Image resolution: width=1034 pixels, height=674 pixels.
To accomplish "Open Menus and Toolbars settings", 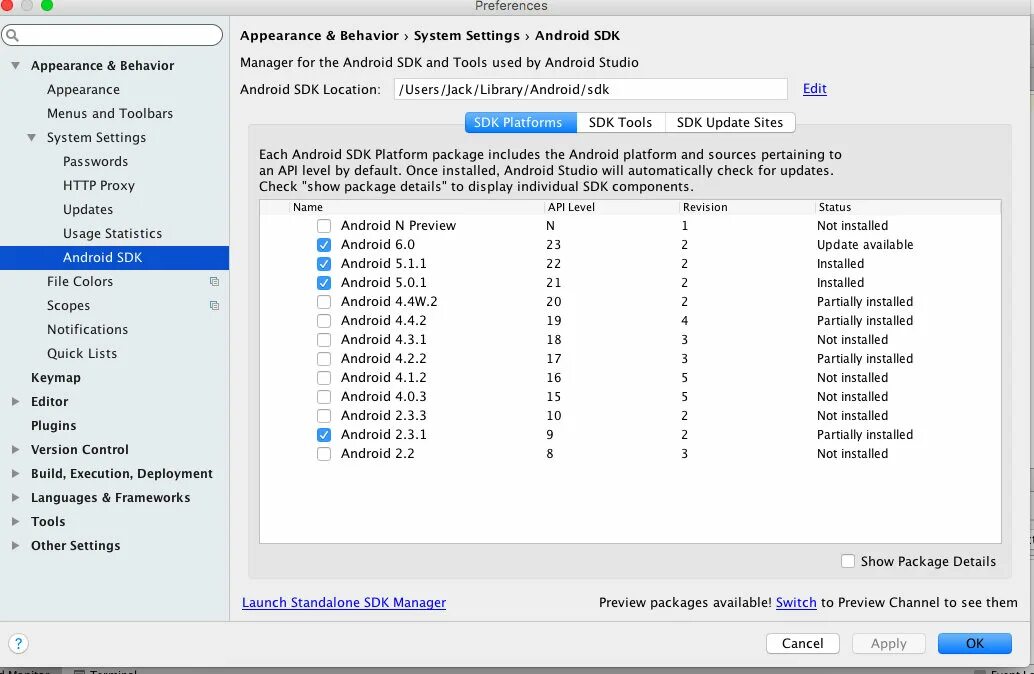I will pos(109,113).
